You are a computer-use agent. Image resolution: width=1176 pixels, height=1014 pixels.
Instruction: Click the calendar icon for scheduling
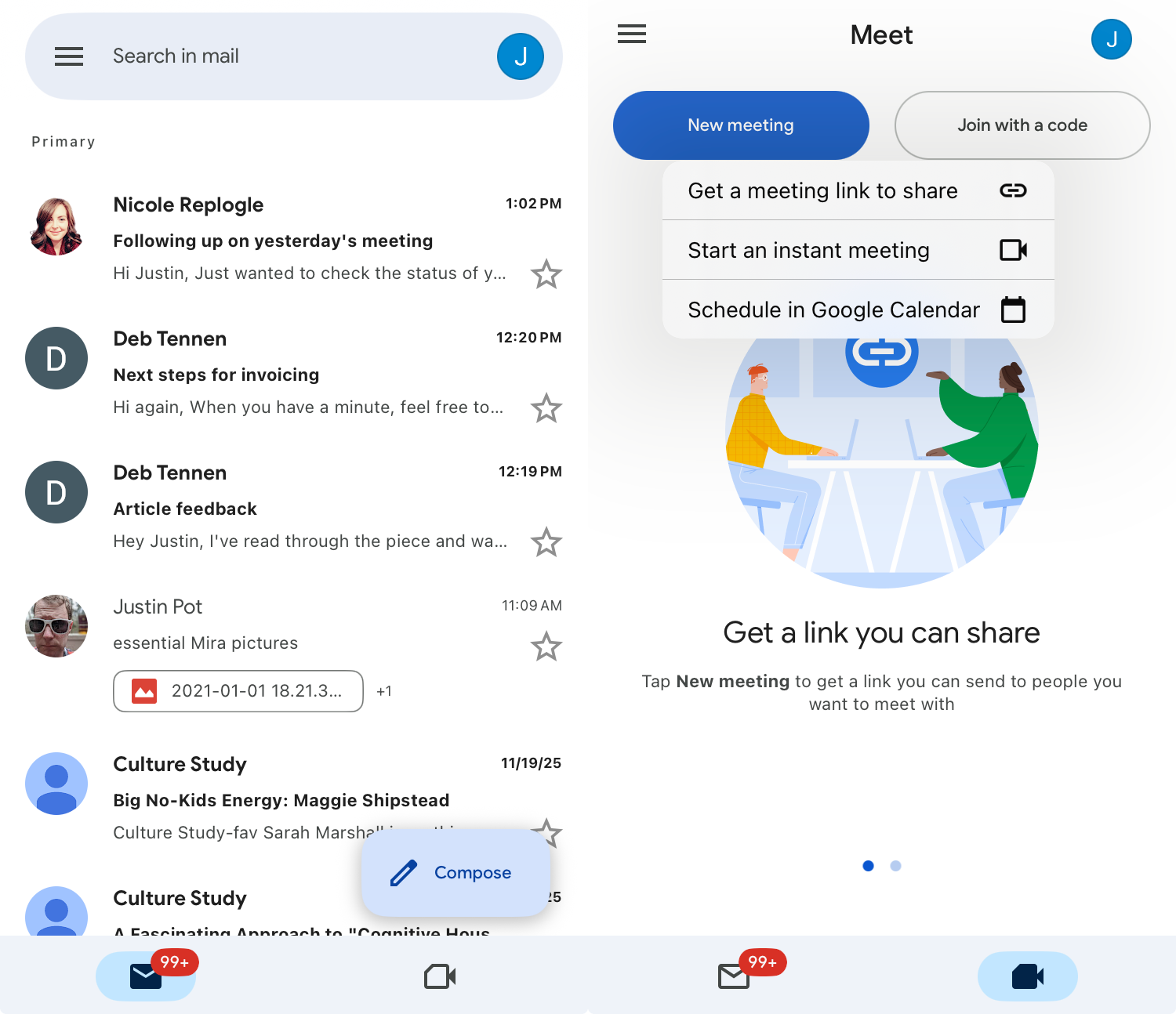(x=1014, y=310)
